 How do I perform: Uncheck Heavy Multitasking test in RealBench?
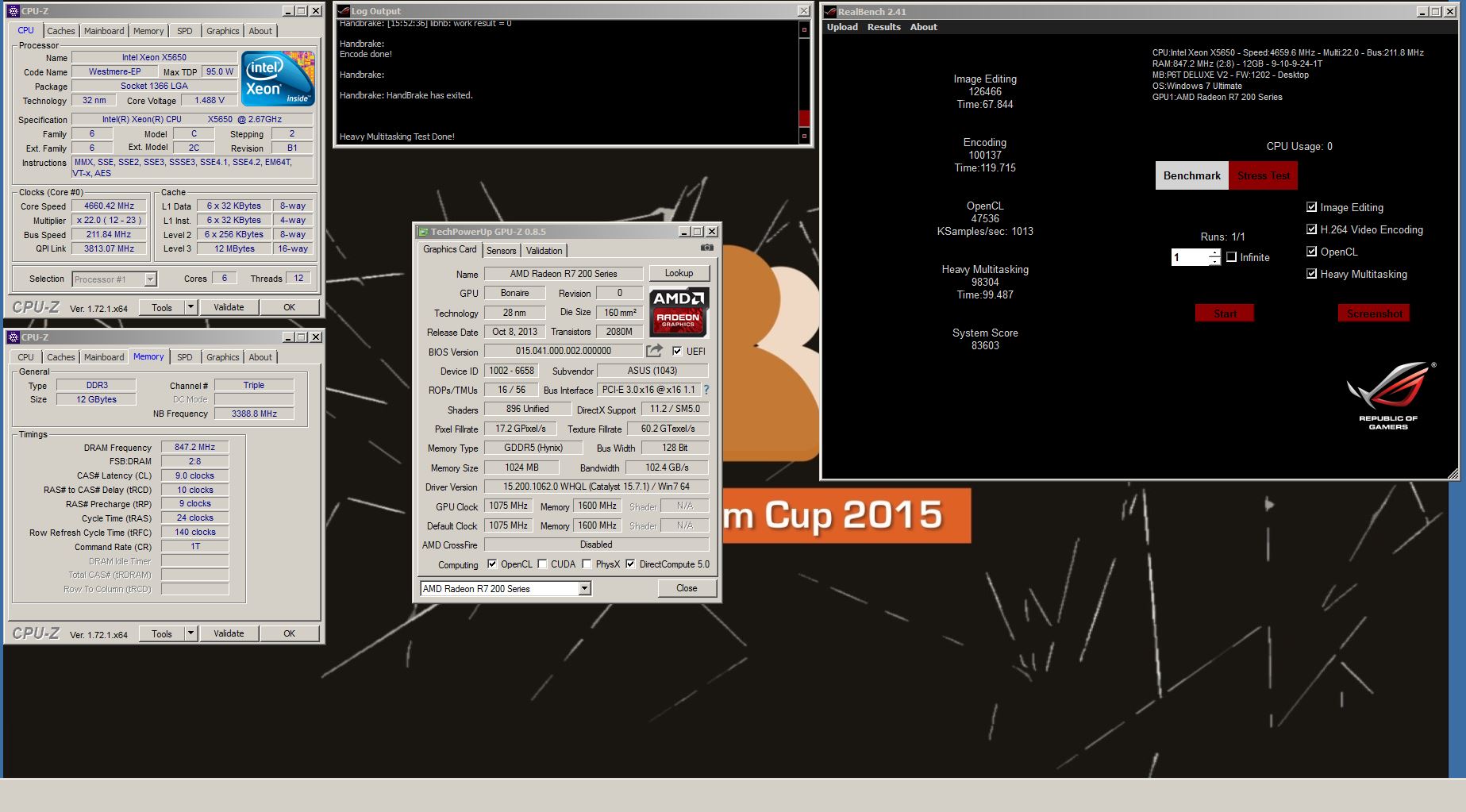[1311, 274]
